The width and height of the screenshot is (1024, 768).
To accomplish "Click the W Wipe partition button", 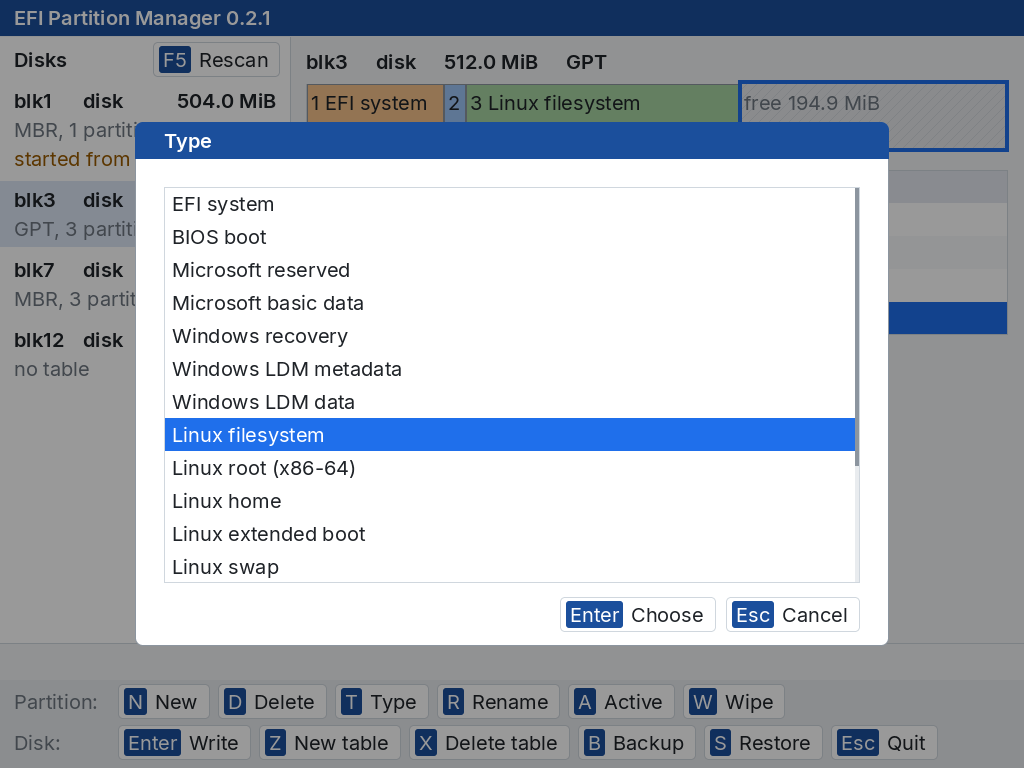I will click(x=734, y=702).
